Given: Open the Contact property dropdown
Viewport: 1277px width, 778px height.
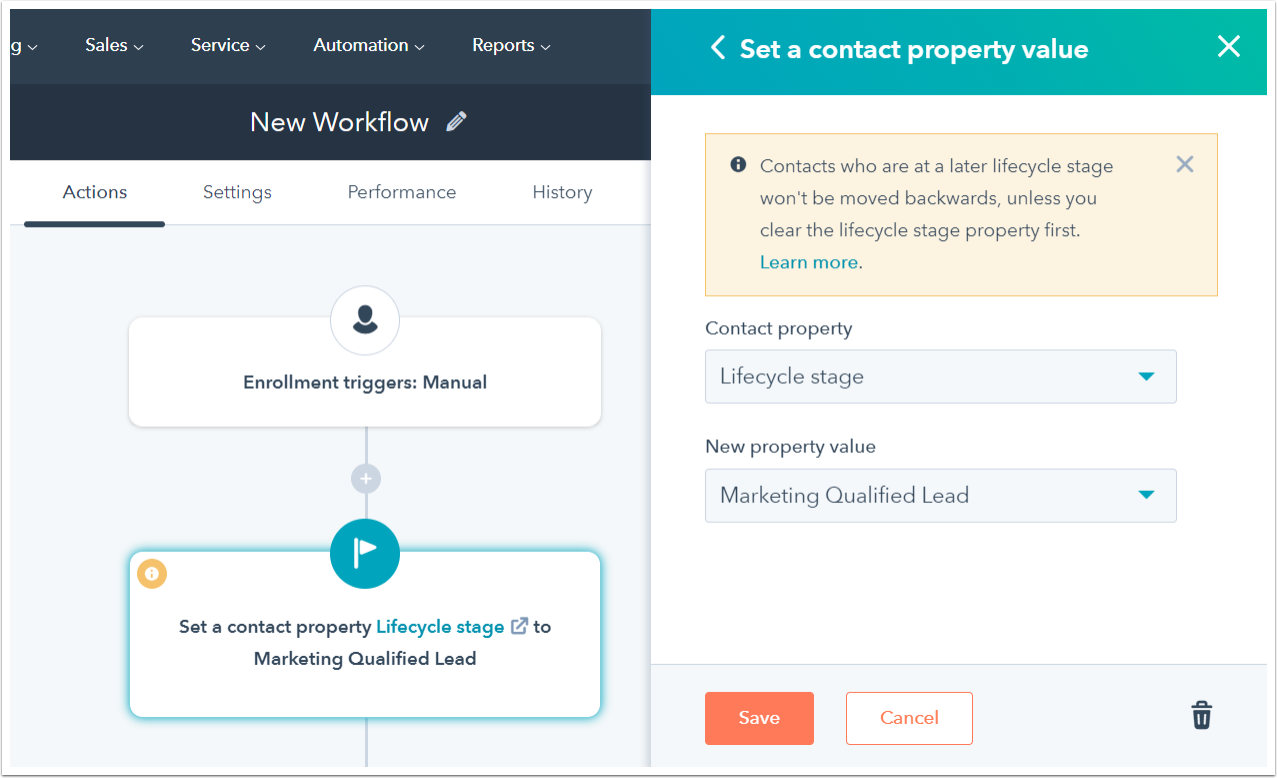Looking at the screenshot, I should [940, 377].
